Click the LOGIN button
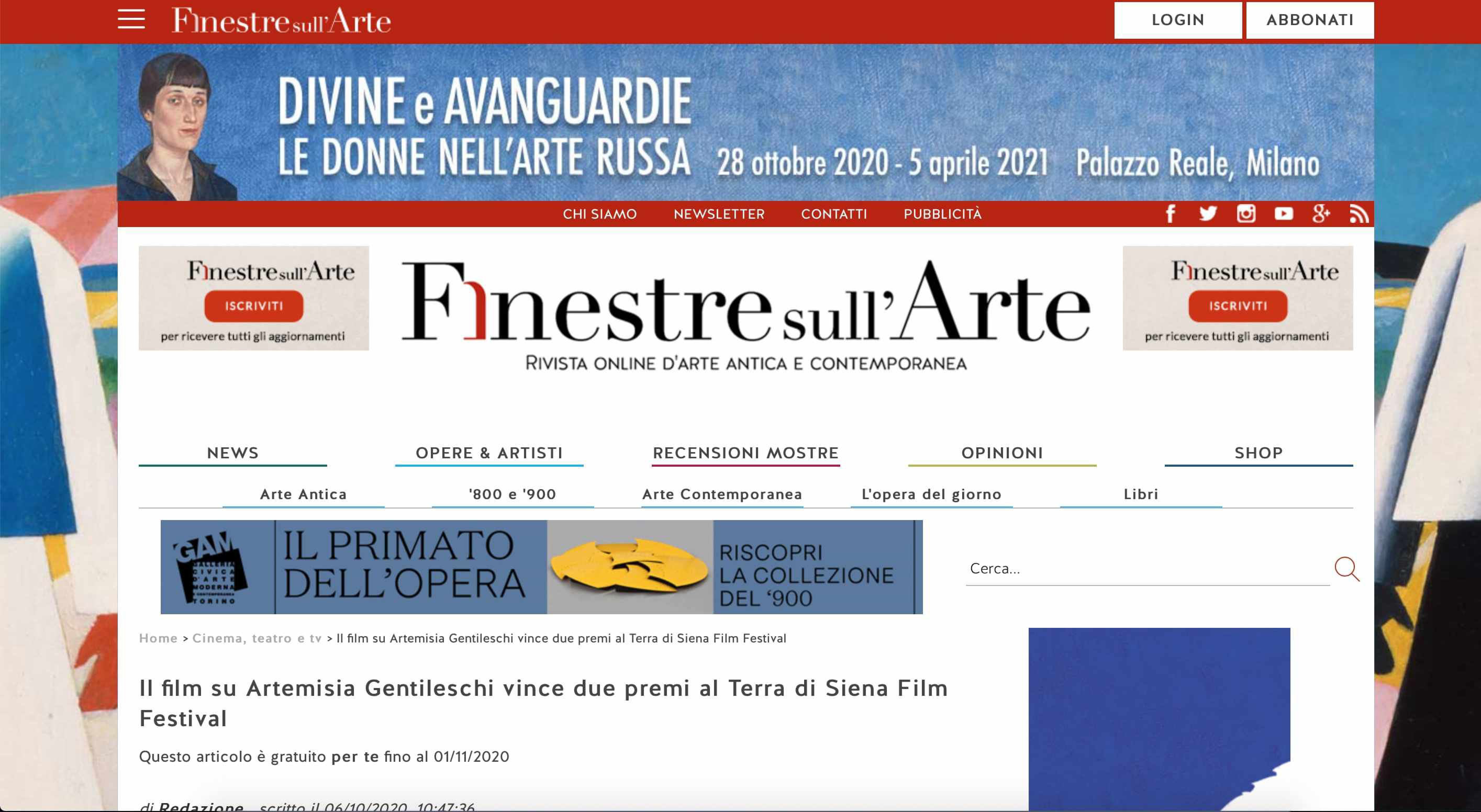Viewport: 1481px width, 812px height. pyautogui.click(x=1177, y=20)
